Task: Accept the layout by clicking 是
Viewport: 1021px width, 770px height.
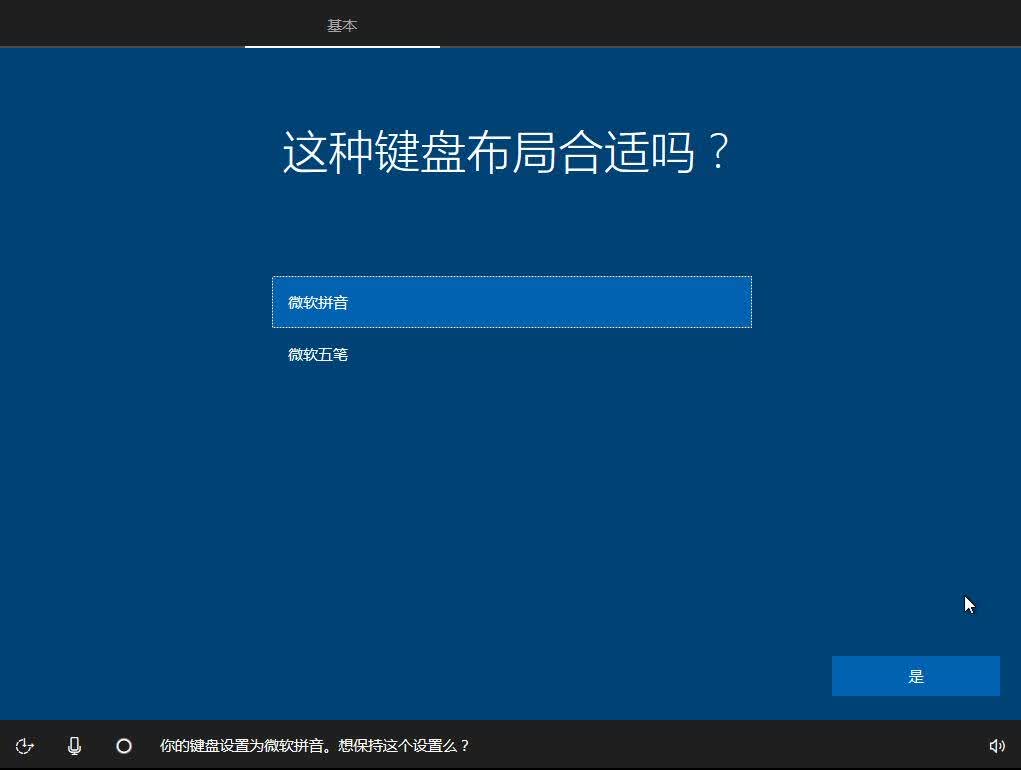Action: click(916, 676)
